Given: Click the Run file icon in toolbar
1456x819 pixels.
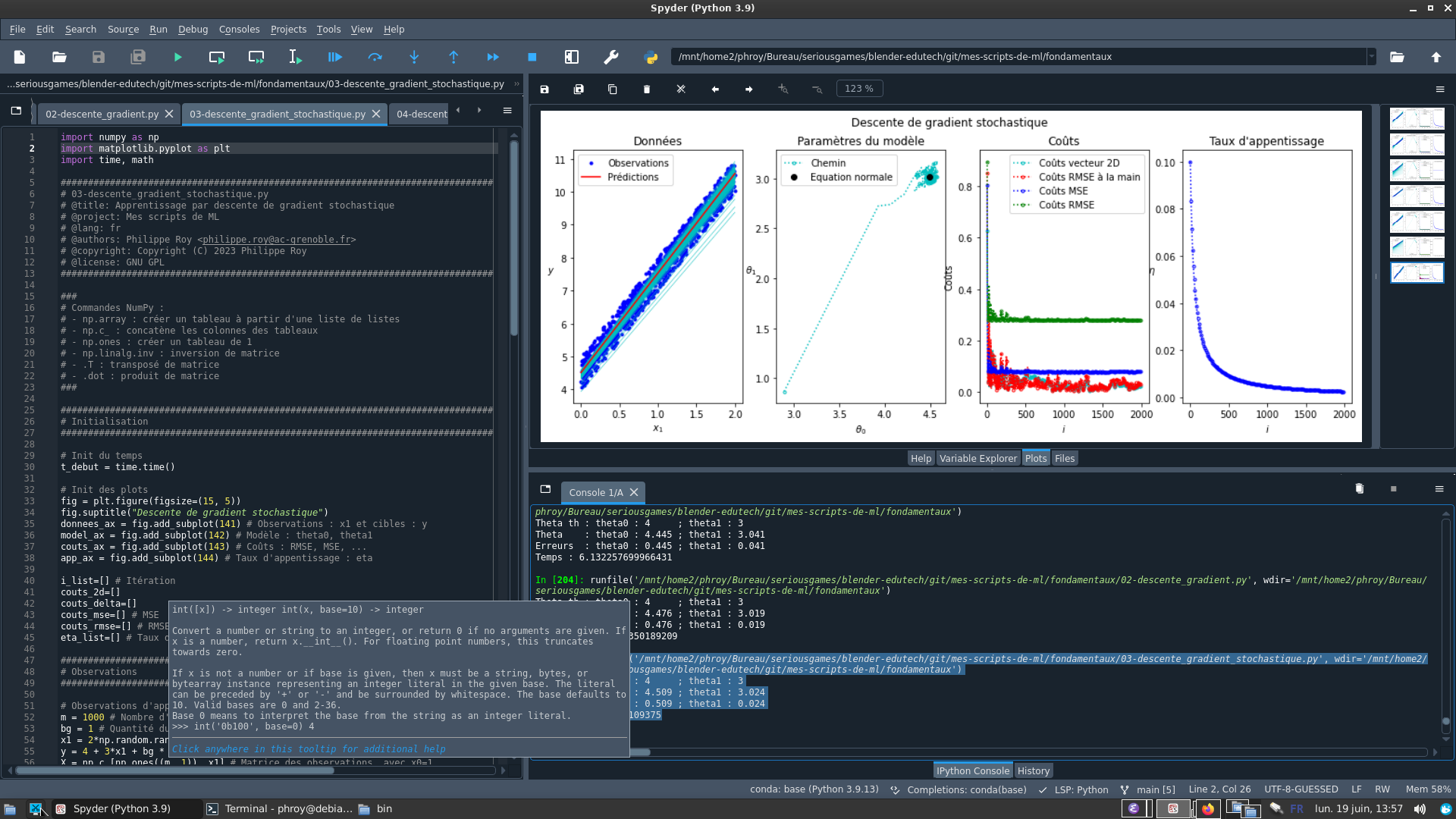Looking at the screenshot, I should pyautogui.click(x=177, y=57).
